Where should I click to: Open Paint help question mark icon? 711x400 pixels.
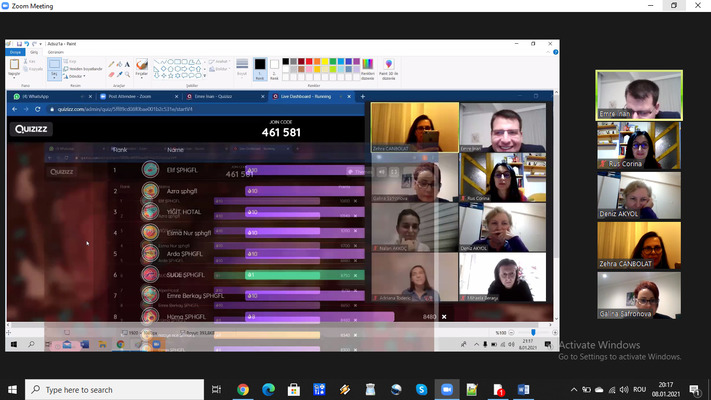tap(555, 52)
